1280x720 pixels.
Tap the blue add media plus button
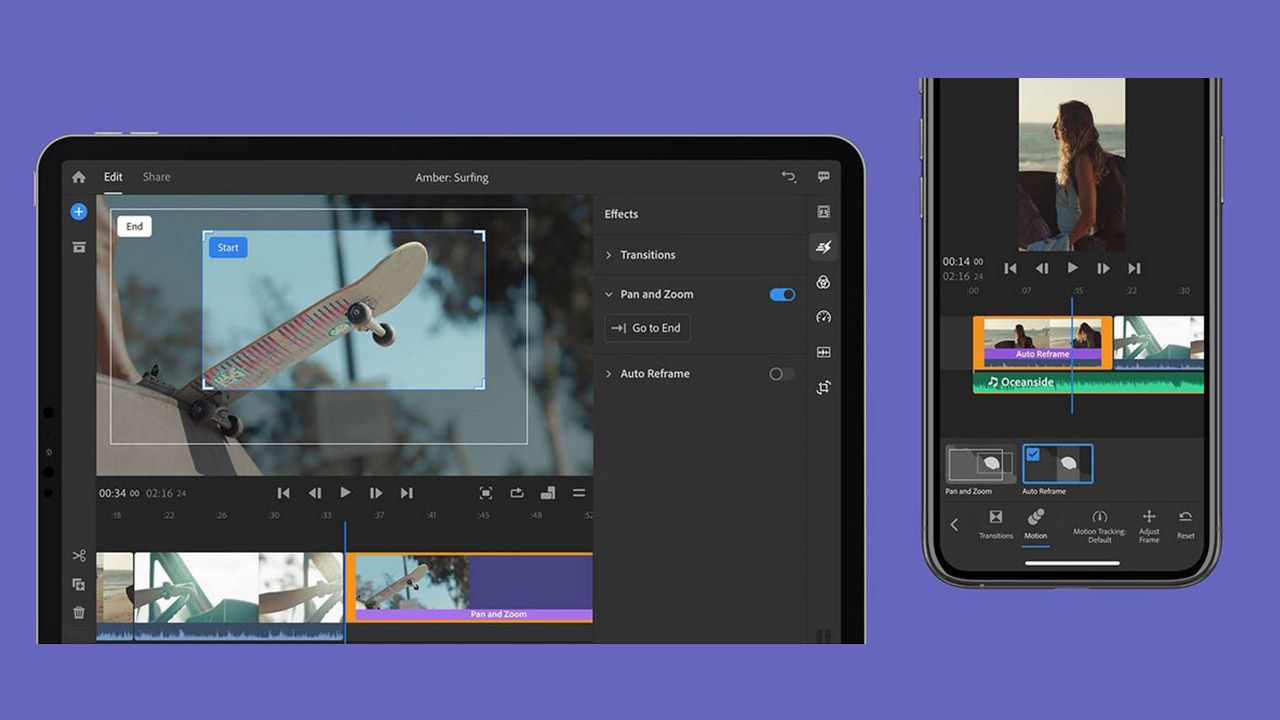(79, 212)
